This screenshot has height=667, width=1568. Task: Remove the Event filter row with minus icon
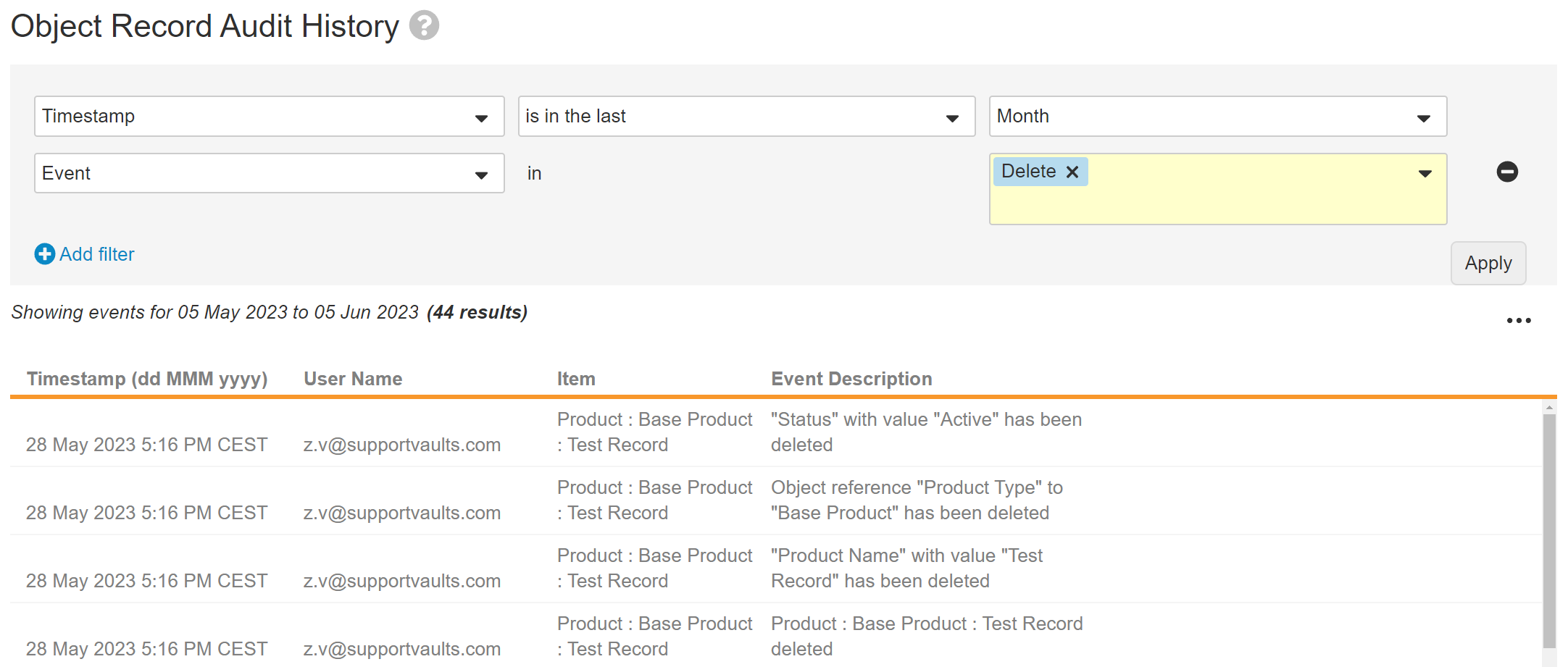[1507, 172]
